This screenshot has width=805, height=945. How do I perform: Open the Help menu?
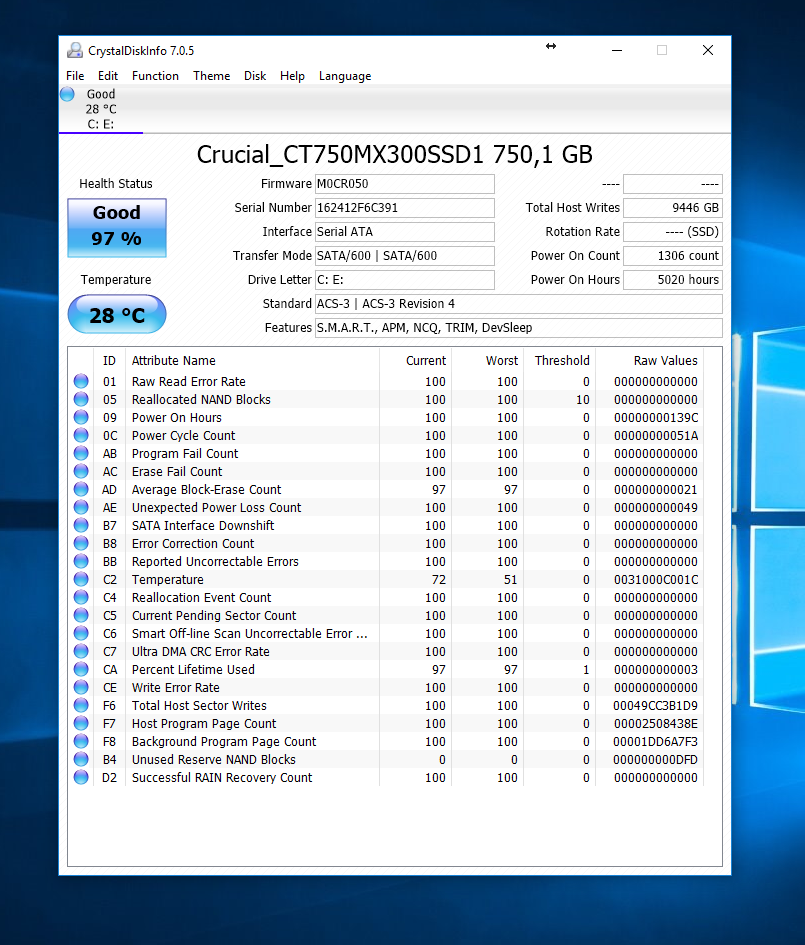click(292, 76)
